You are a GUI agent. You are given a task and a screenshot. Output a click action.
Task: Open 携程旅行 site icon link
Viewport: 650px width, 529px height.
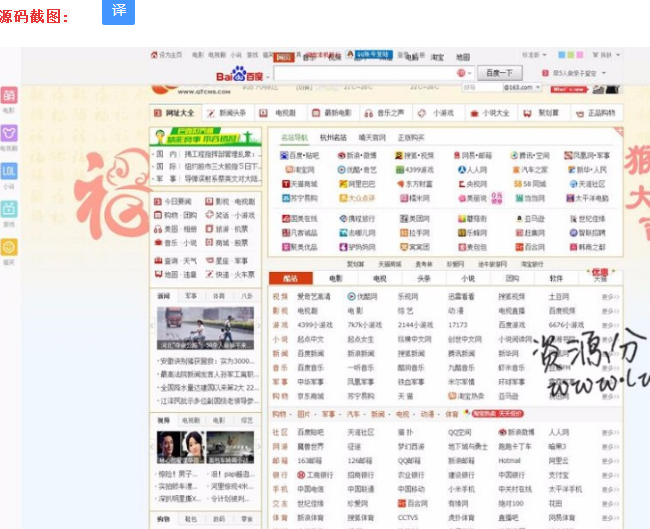pos(357,218)
